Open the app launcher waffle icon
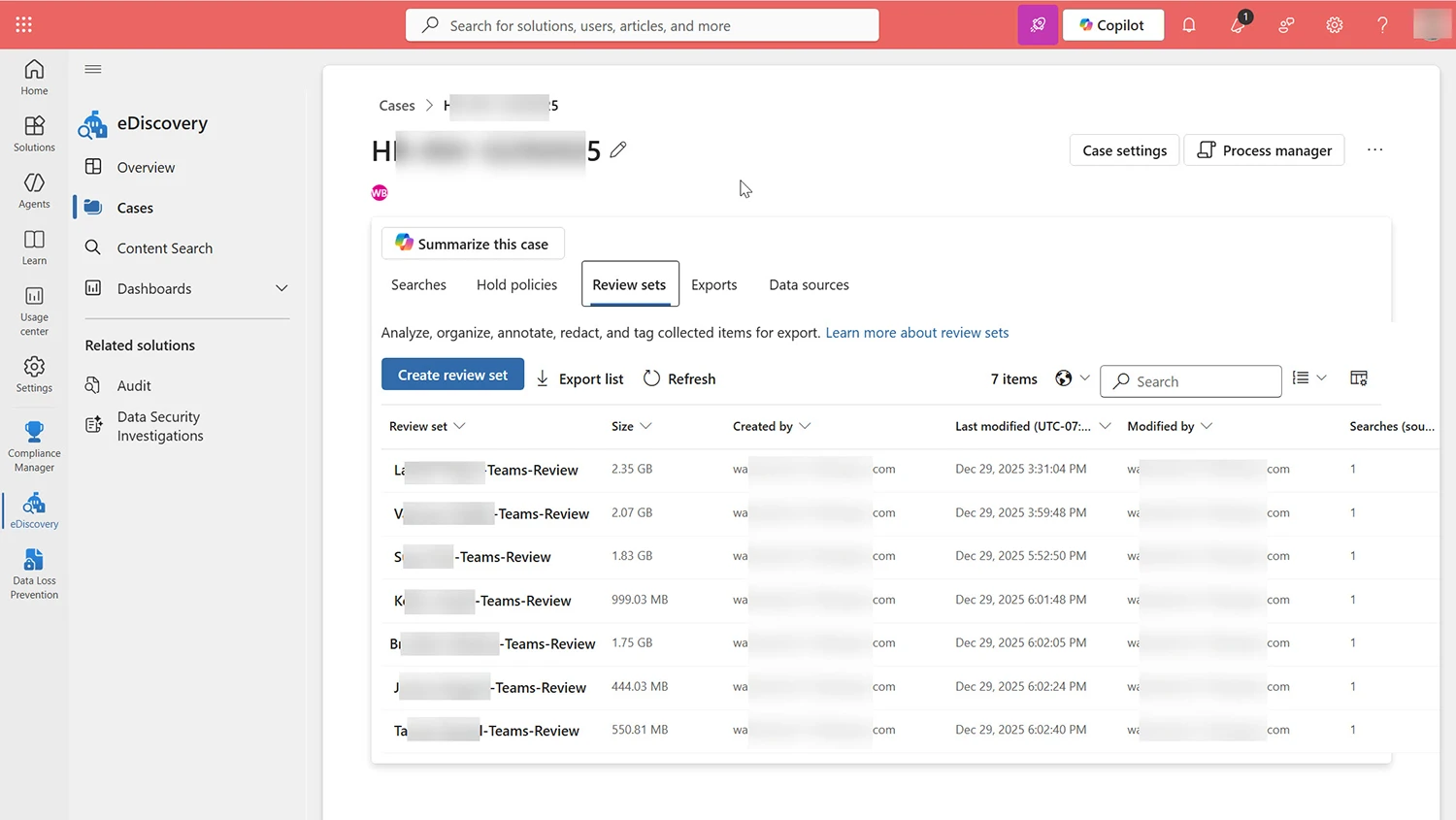Screen dimensions: 1456x820 tap(23, 24)
